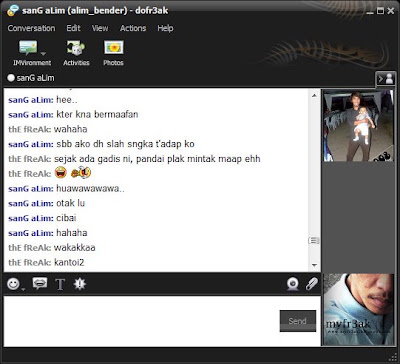Image resolution: width=400 pixels, height=364 pixels.
Task: Send a Buzz with starburst icon
Action: point(80,284)
